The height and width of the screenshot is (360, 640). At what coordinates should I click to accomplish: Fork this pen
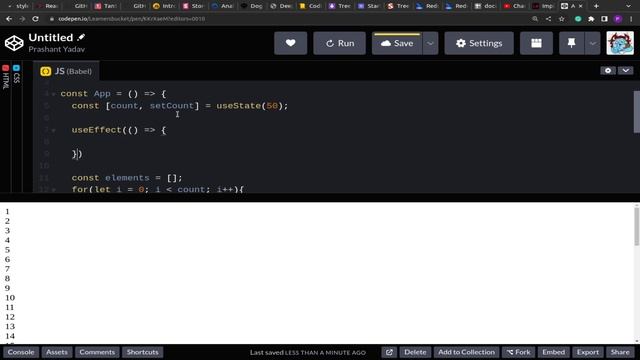coord(519,352)
